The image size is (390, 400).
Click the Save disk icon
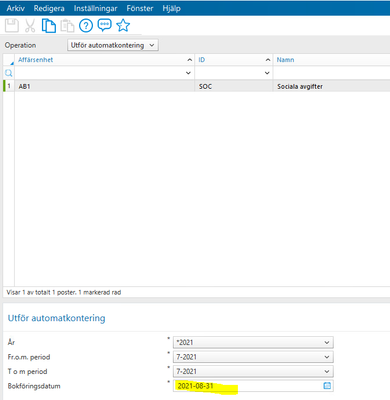(12, 26)
